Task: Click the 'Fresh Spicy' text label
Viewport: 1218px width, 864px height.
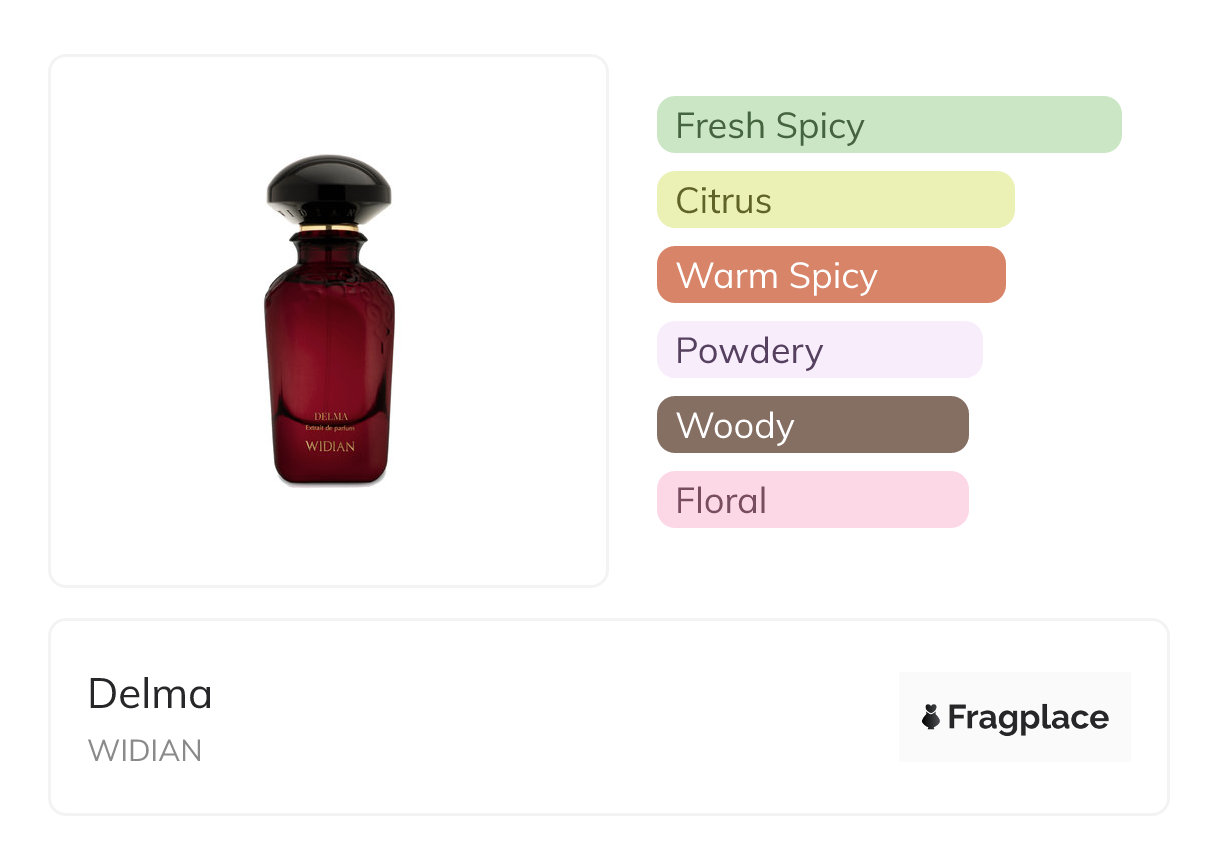Action: click(x=769, y=126)
